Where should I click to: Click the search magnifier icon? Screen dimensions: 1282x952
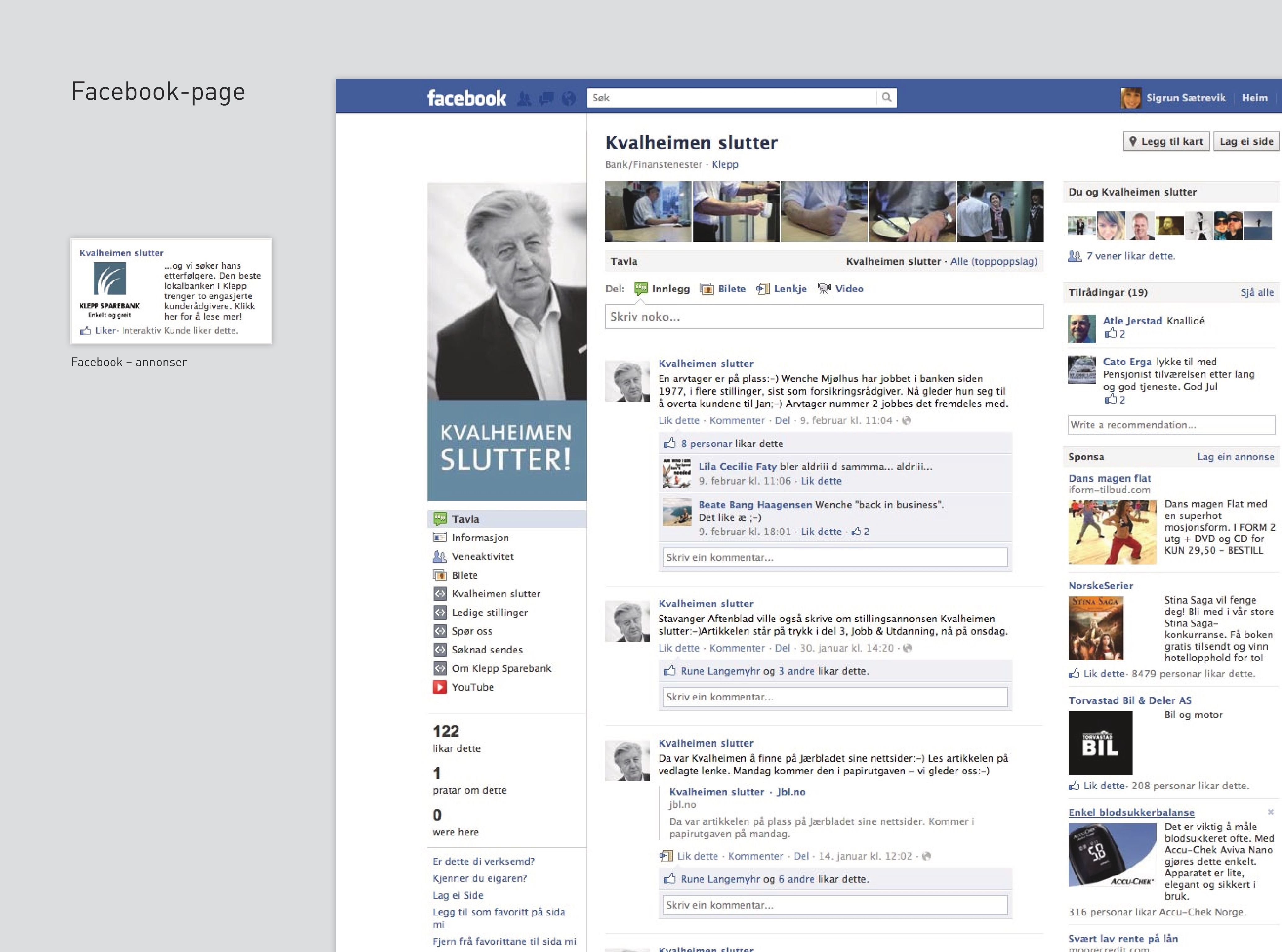point(887,97)
